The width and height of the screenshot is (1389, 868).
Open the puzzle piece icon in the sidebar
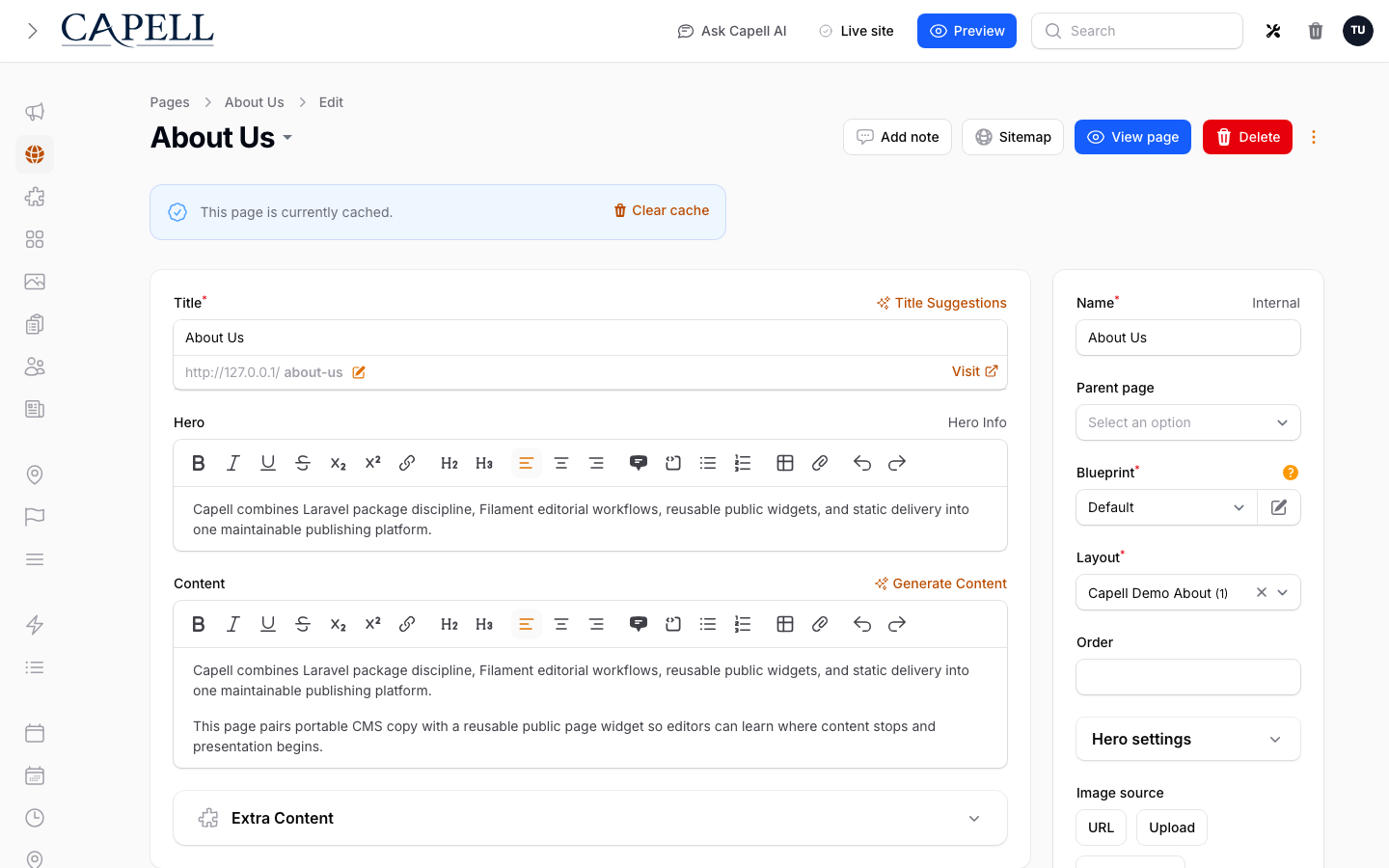(35, 197)
